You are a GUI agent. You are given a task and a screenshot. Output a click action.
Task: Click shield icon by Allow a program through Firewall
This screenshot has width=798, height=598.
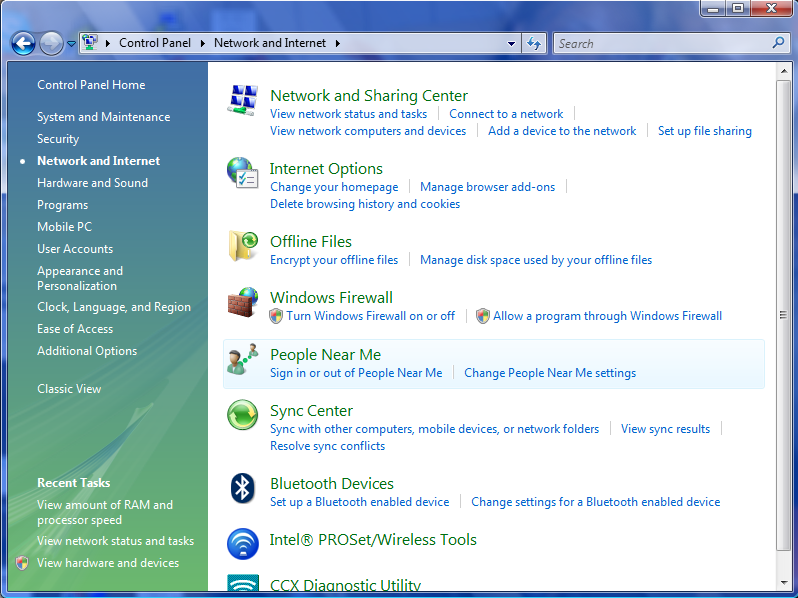tap(482, 316)
